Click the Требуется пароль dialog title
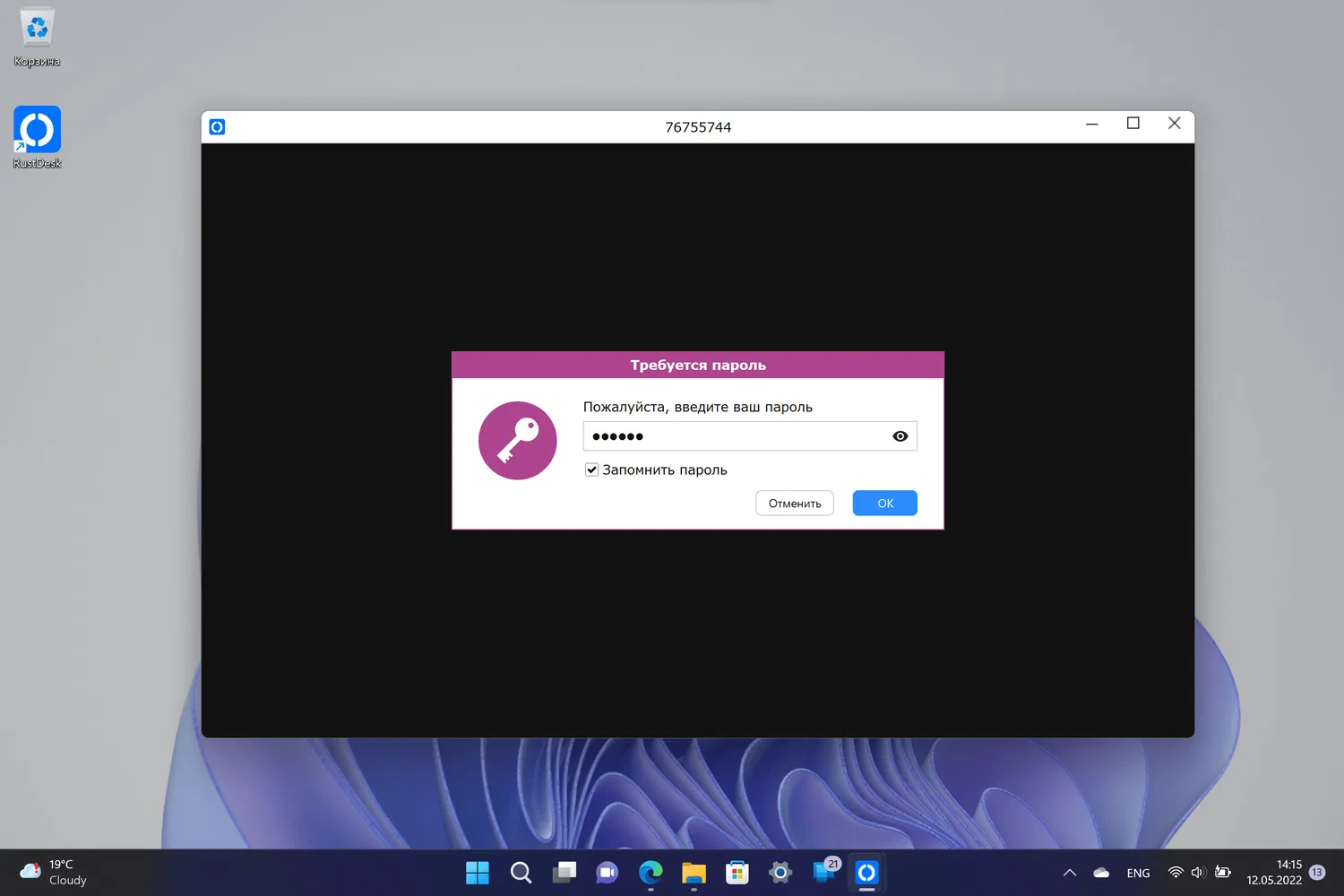 pyautogui.click(x=698, y=366)
